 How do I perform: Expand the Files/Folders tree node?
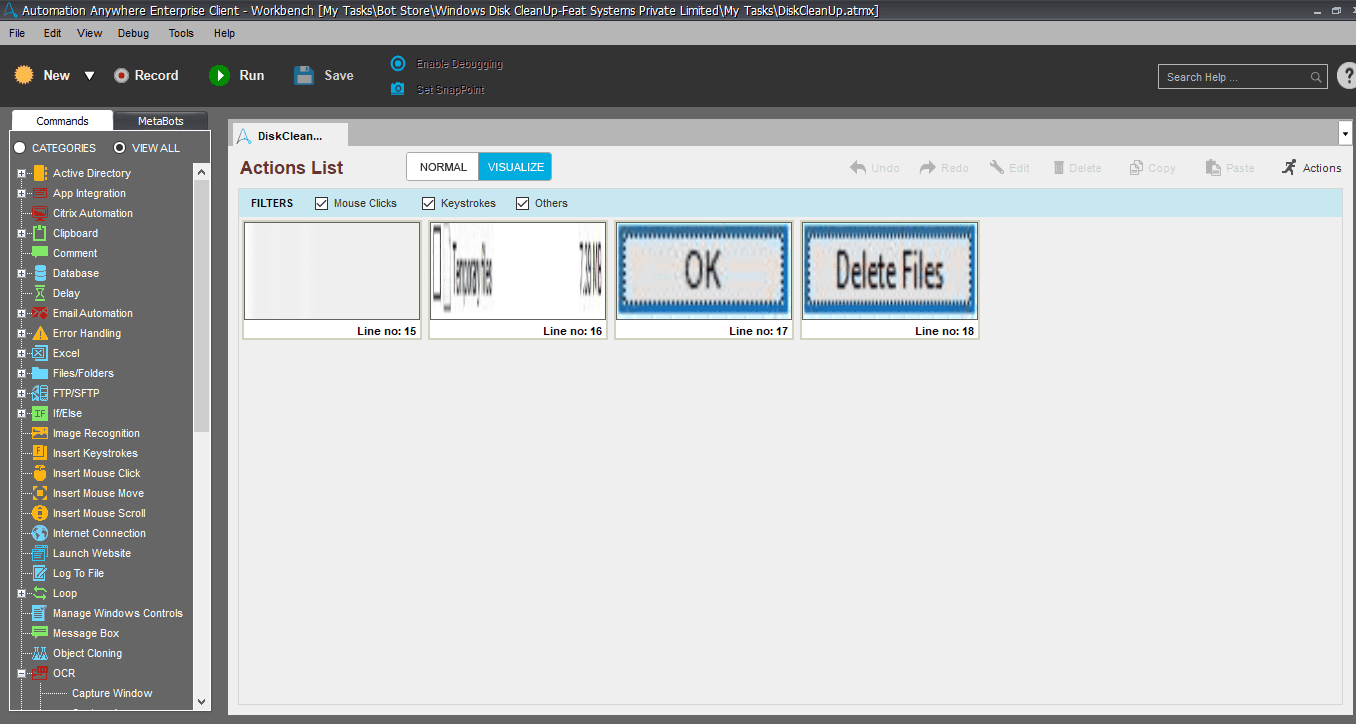pyautogui.click(x=21, y=373)
